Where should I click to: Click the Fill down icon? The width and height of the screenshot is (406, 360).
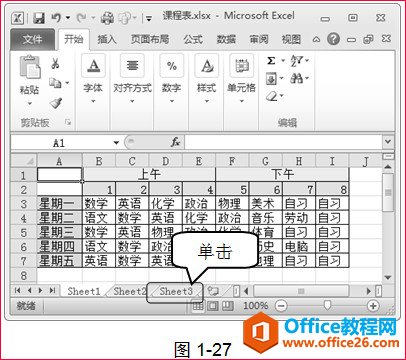pyautogui.click(x=271, y=79)
